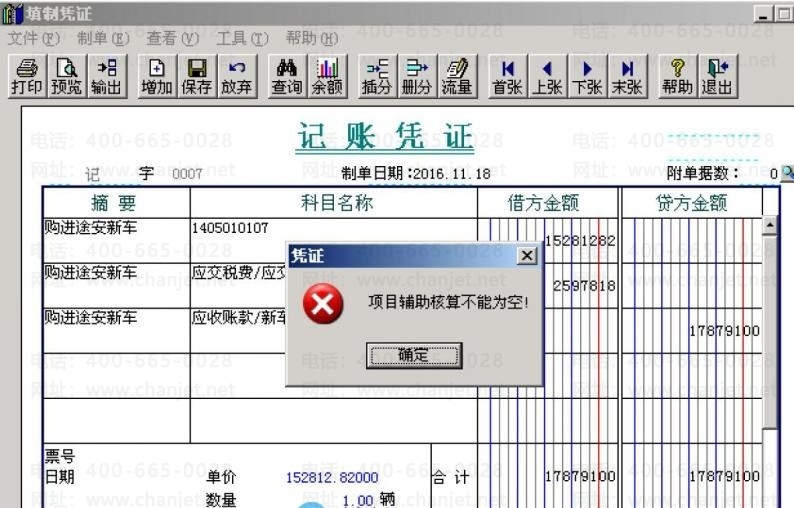This screenshot has height=508, width=794.
Task: Click the 贷方金额 column header
Action: 691,203
